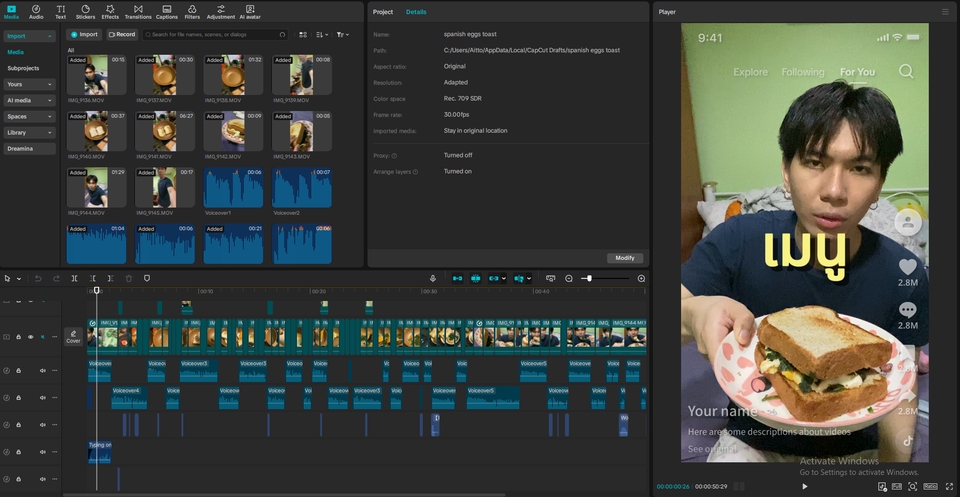The height and width of the screenshot is (497, 960).
Task: Expand the AI media sidebar section
Action: [x=29, y=100]
